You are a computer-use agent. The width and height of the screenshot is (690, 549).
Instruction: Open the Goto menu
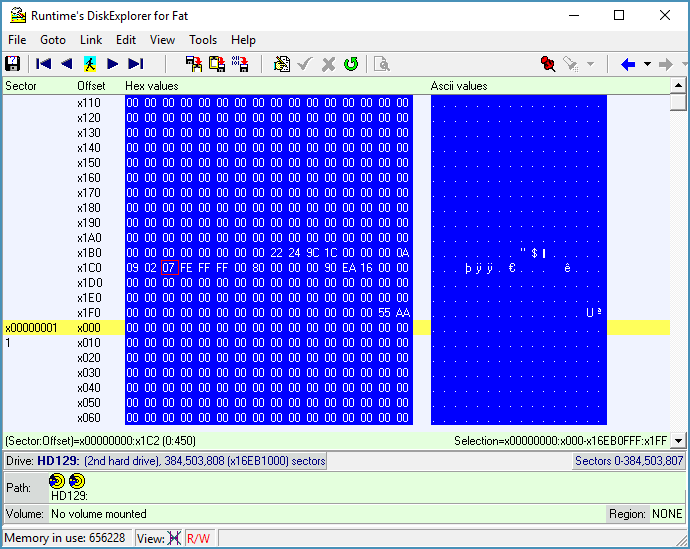point(53,40)
